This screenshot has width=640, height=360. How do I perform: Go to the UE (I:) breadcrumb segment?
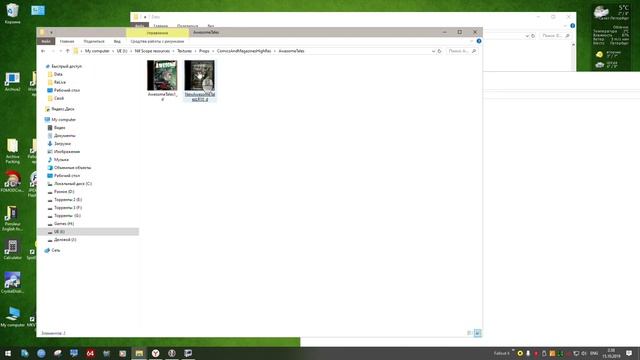tap(122, 51)
